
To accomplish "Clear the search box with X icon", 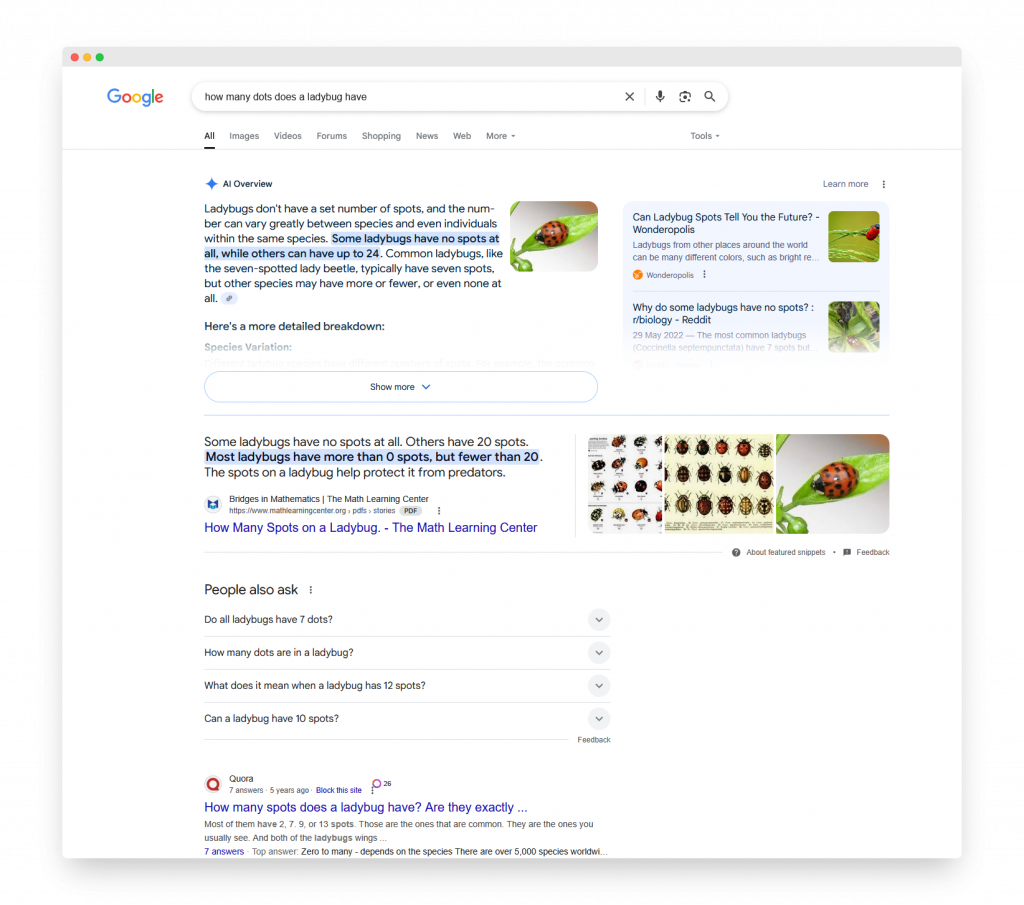I will (630, 97).
